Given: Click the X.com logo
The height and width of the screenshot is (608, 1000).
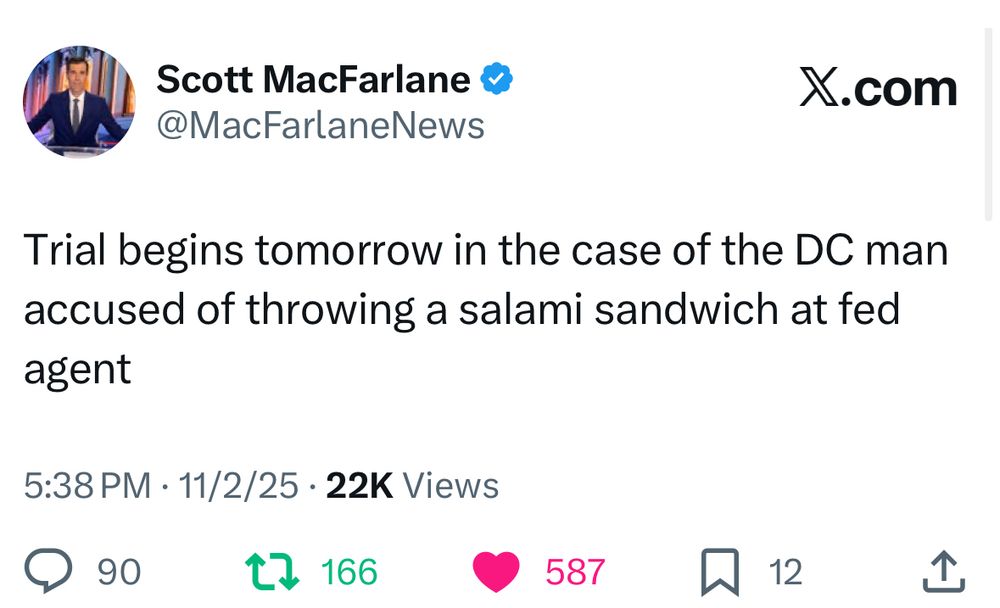Looking at the screenshot, I should [878, 88].
